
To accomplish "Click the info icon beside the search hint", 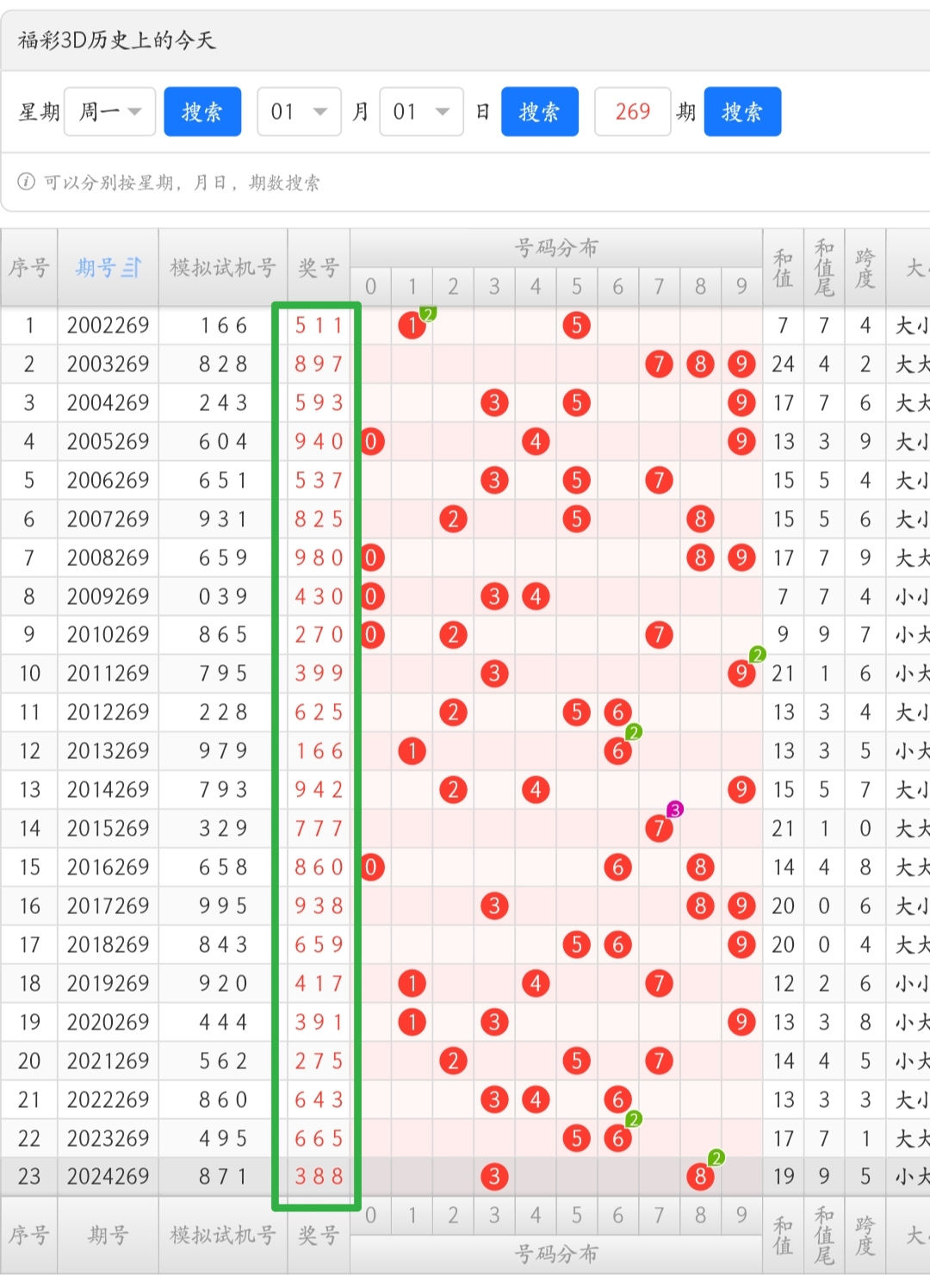I will (27, 182).
